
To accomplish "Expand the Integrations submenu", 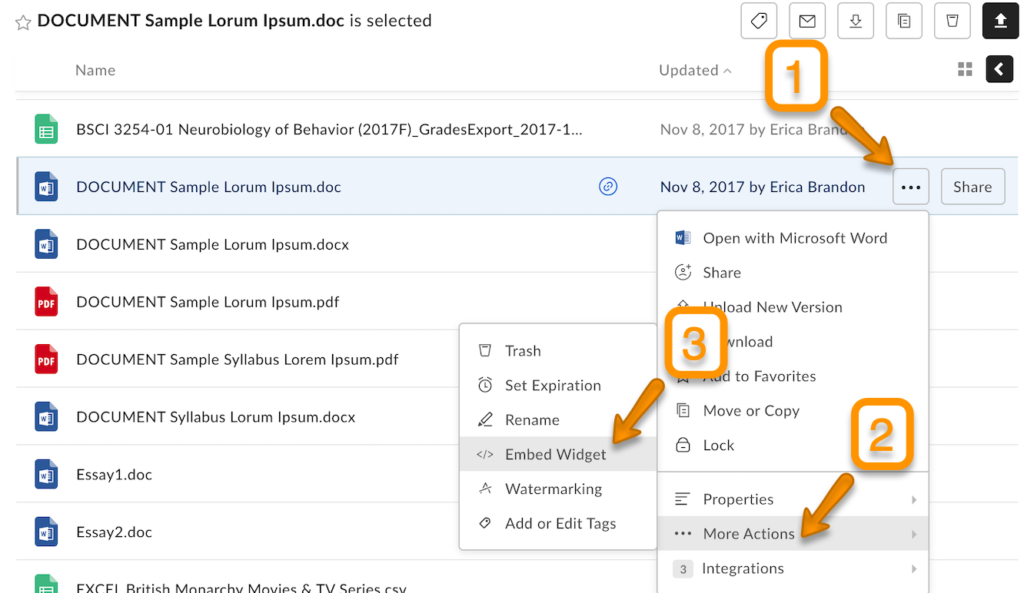I will pyautogui.click(x=742, y=568).
